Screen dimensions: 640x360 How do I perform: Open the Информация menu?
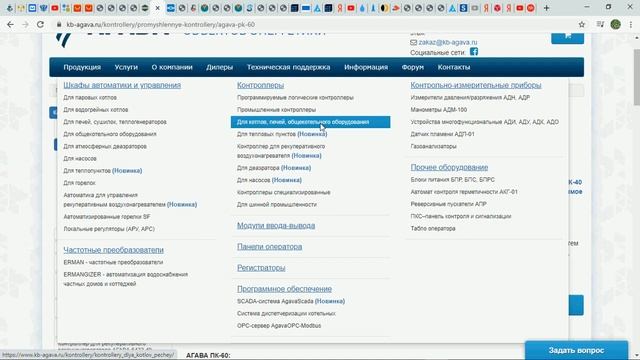pyautogui.click(x=366, y=67)
